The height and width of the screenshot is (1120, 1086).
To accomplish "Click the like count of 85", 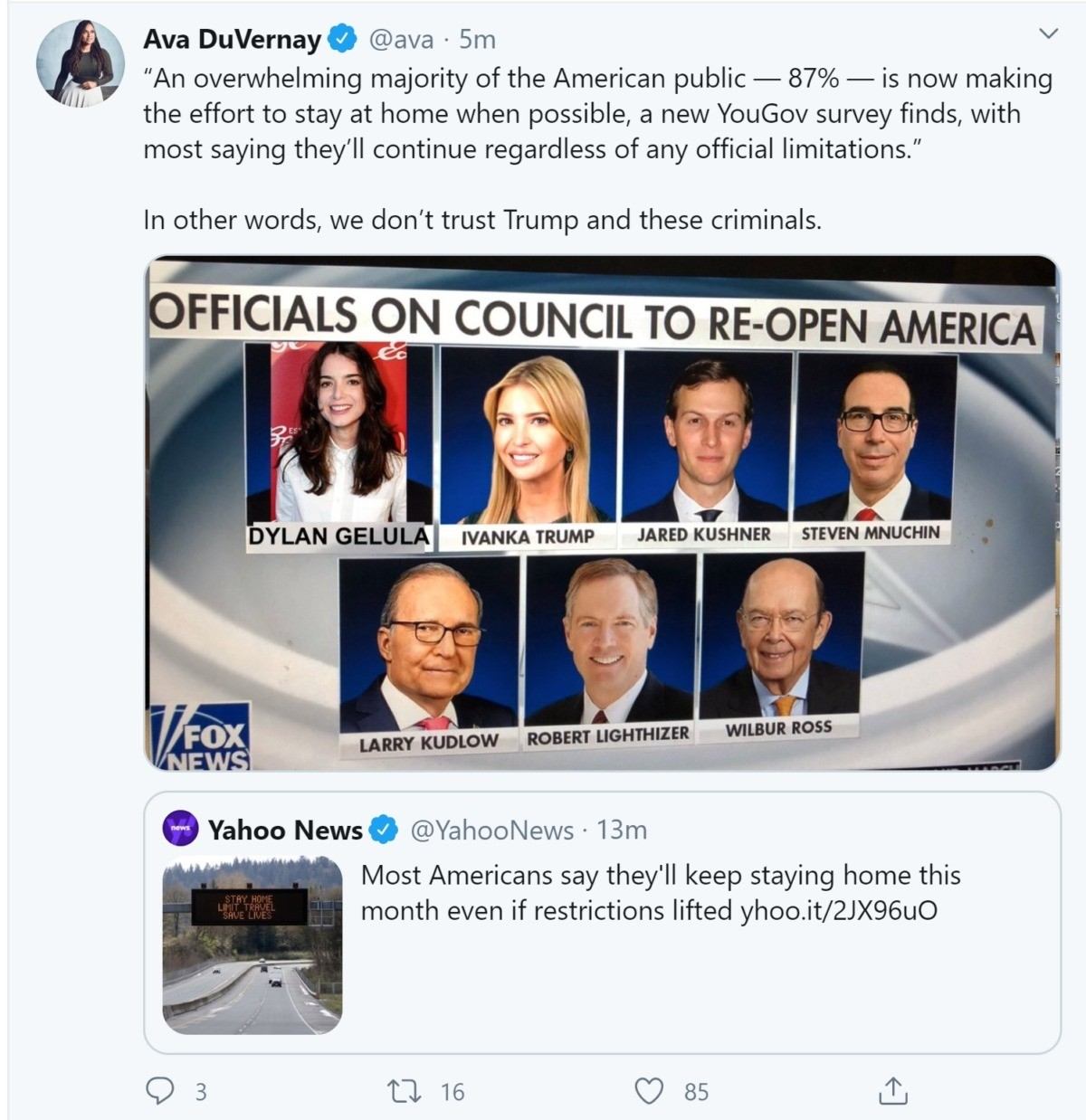I will coord(696,1092).
